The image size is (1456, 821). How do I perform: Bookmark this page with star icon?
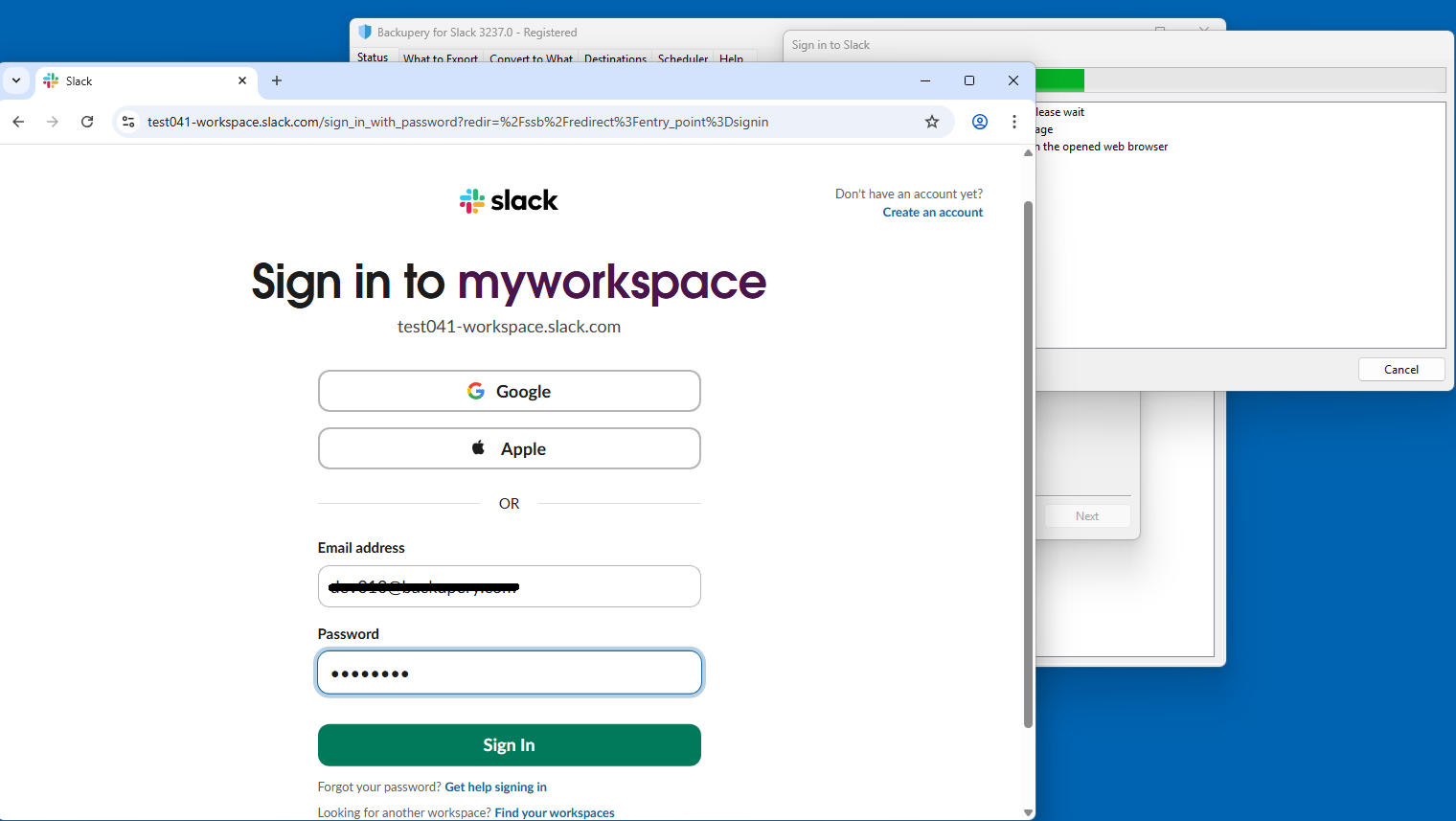pos(932,122)
